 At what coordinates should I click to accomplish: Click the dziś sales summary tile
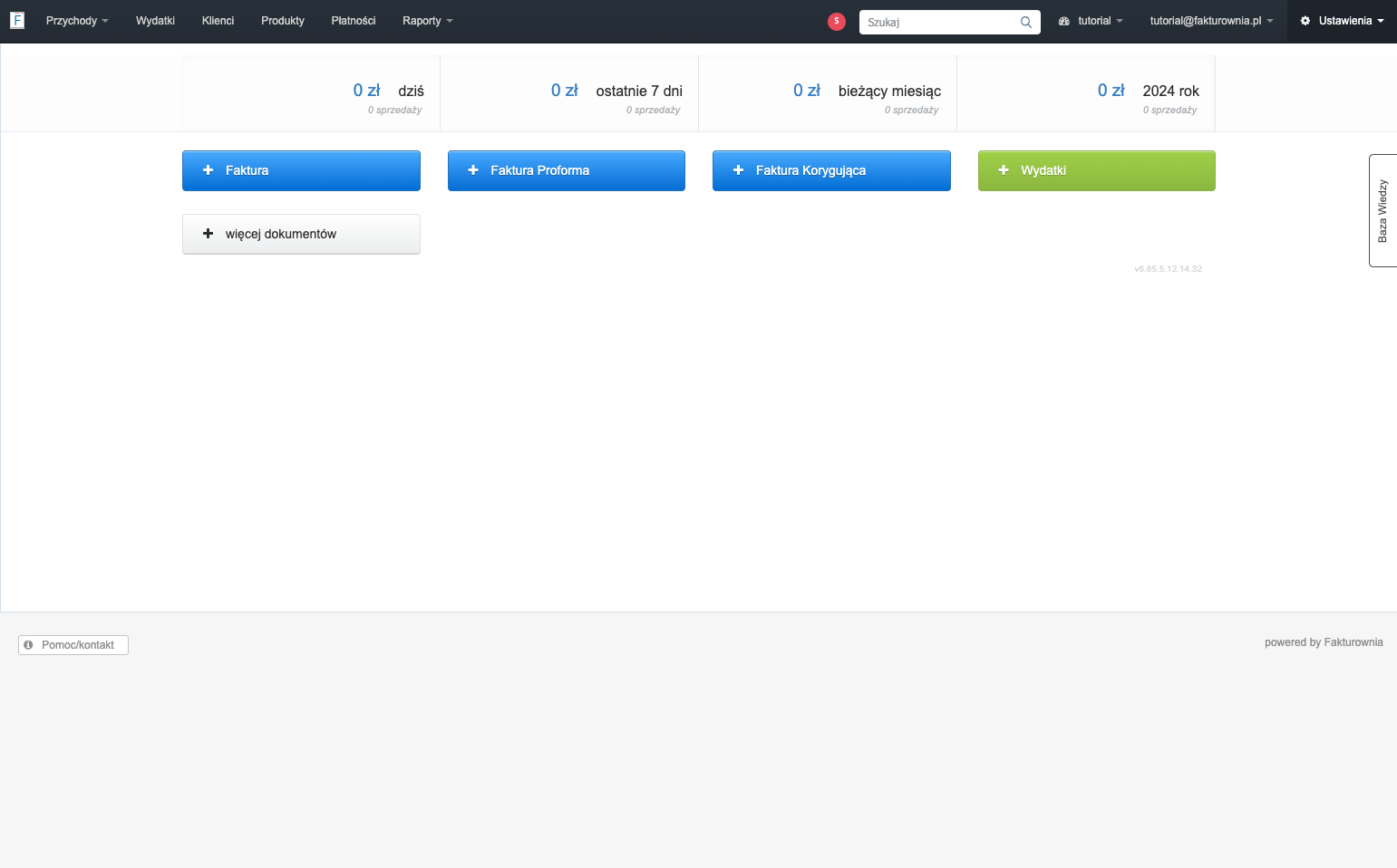(x=311, y=94)
